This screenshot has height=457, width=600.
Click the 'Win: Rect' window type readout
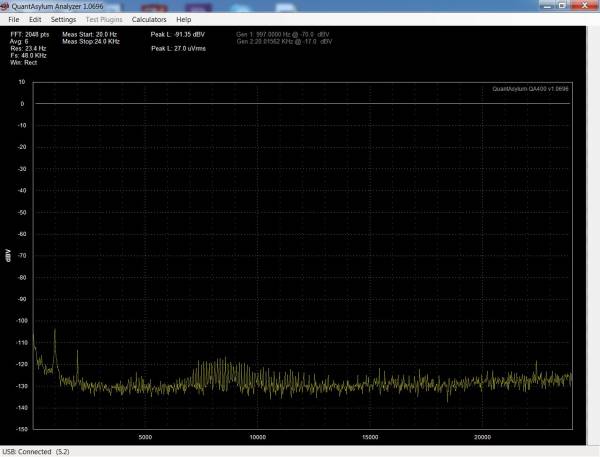coord(24,63)
